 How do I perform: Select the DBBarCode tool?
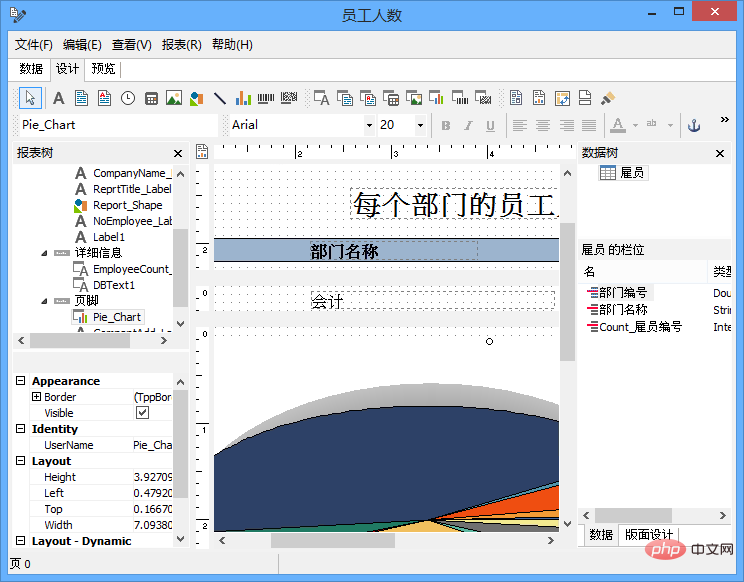tap(460, 98)
